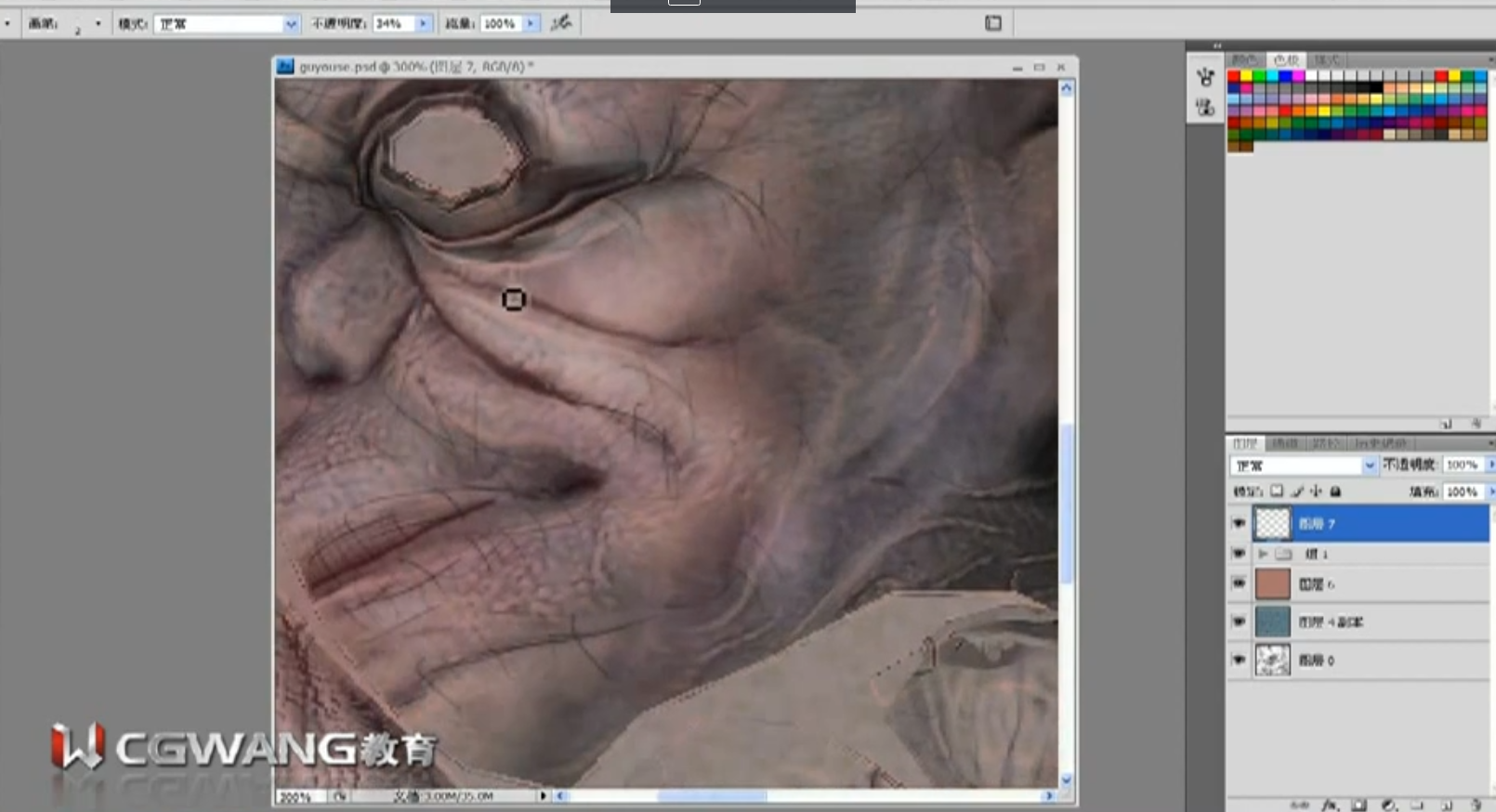Image resolution: width=1496 pixels, height=812 pixels.
Task: Open the layer fill slider arrow
Action: (x=1490, y=491)
